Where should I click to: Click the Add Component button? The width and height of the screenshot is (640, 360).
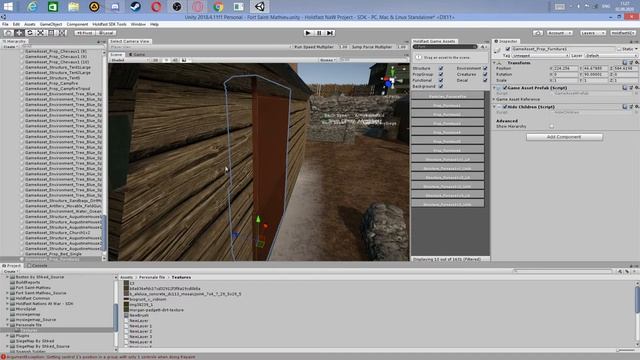(x=564, y=137)
